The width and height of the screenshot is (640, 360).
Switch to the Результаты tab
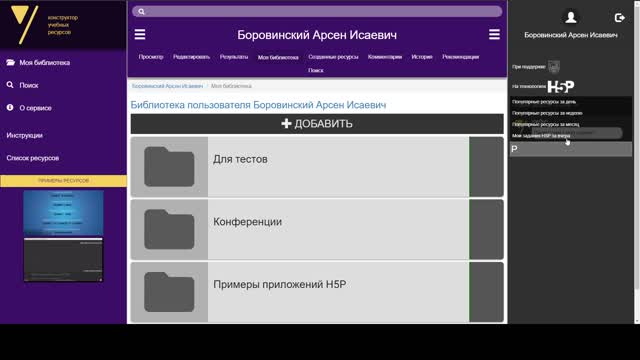234,57
